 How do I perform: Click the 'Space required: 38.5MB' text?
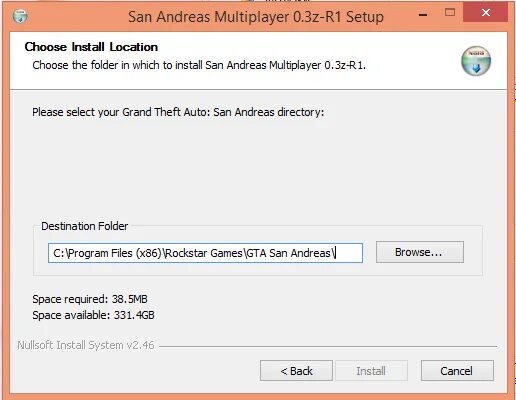[90, 299]
